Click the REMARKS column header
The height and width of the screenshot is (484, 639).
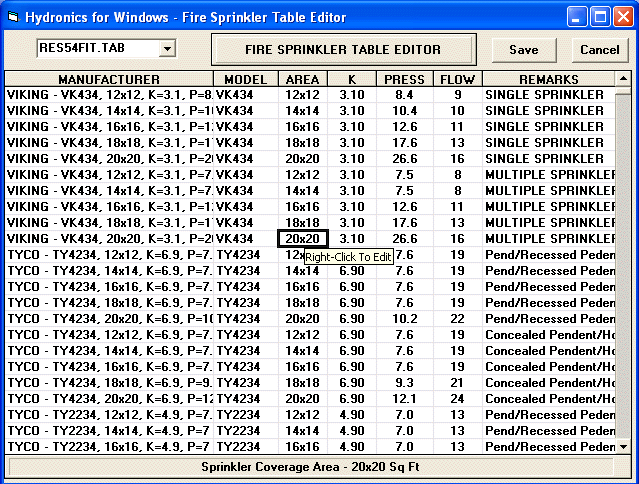click(x=549, y=79)
